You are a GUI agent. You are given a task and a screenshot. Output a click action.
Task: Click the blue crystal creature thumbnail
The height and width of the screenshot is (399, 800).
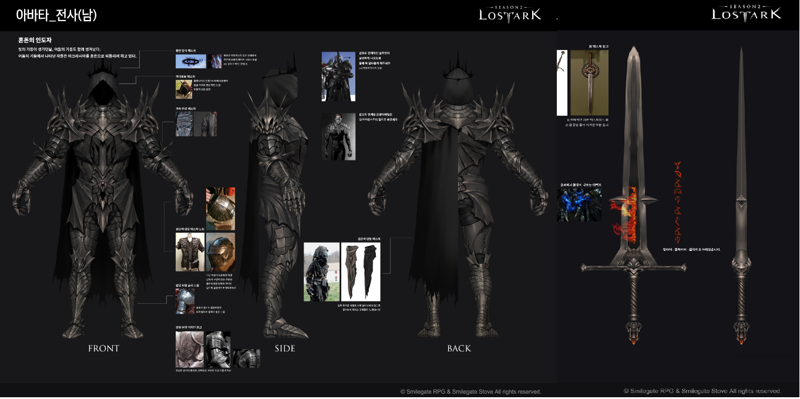(579, 204)
